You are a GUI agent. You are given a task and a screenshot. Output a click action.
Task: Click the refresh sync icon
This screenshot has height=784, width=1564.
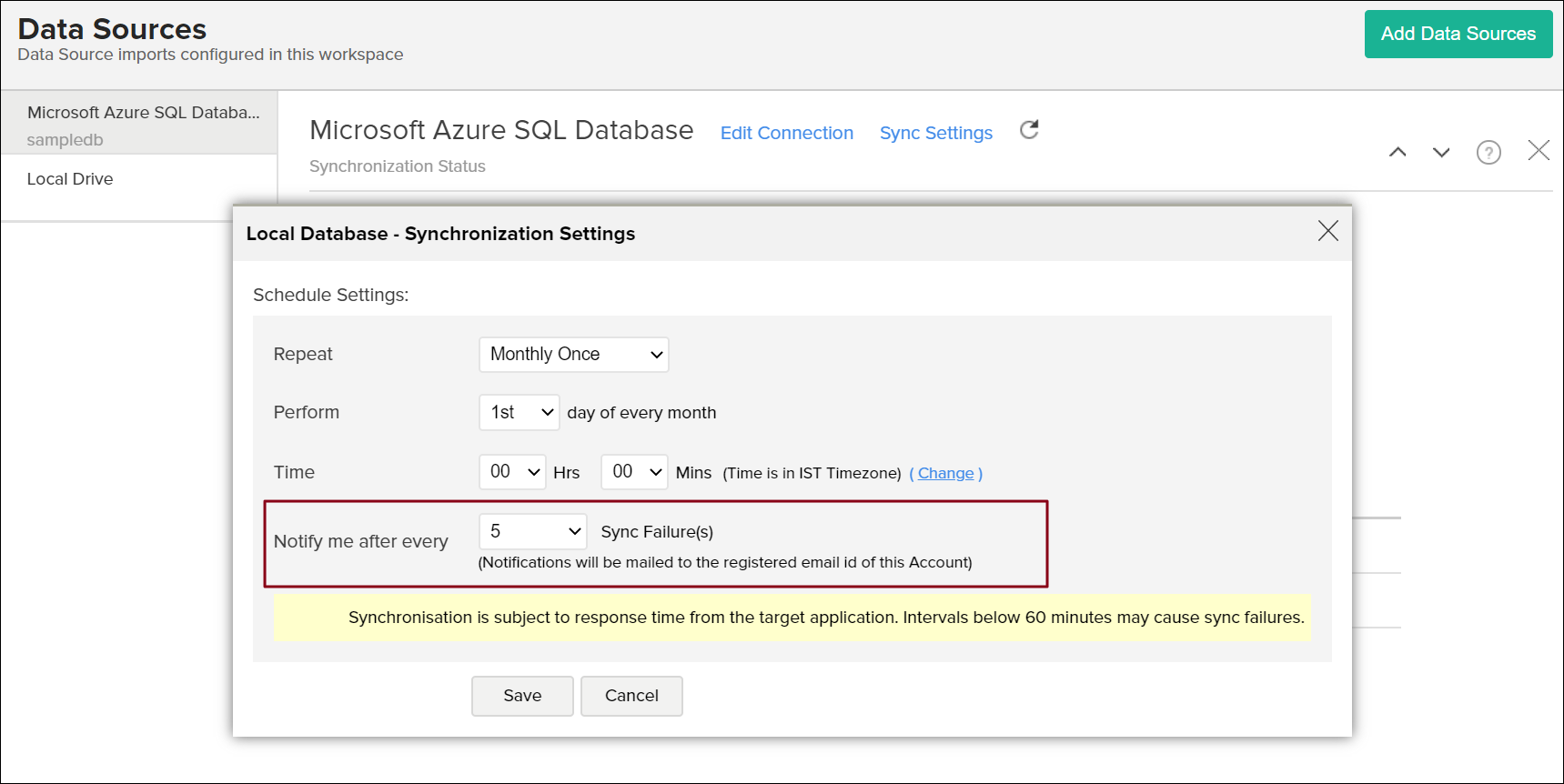coord(1029,130)
